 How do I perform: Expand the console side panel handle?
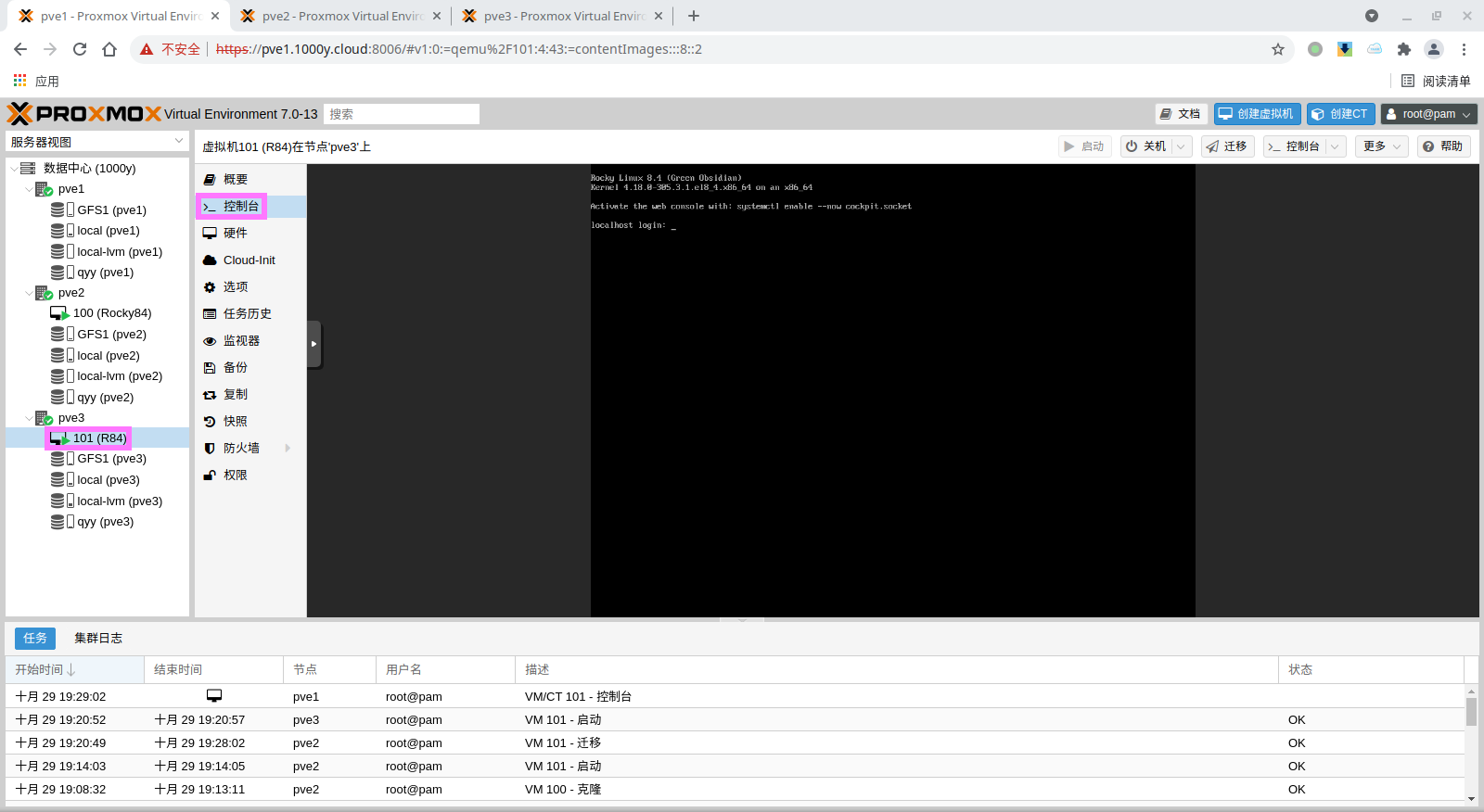(x=314, y=344)
